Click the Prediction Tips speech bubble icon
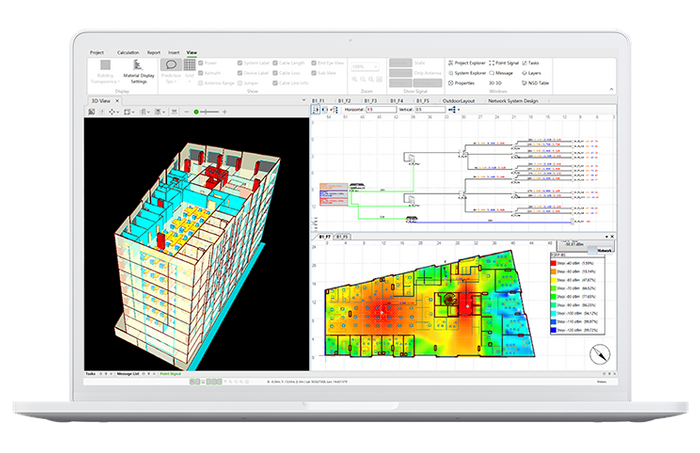Viewport: 700px width, 453px height. point(171,64)
